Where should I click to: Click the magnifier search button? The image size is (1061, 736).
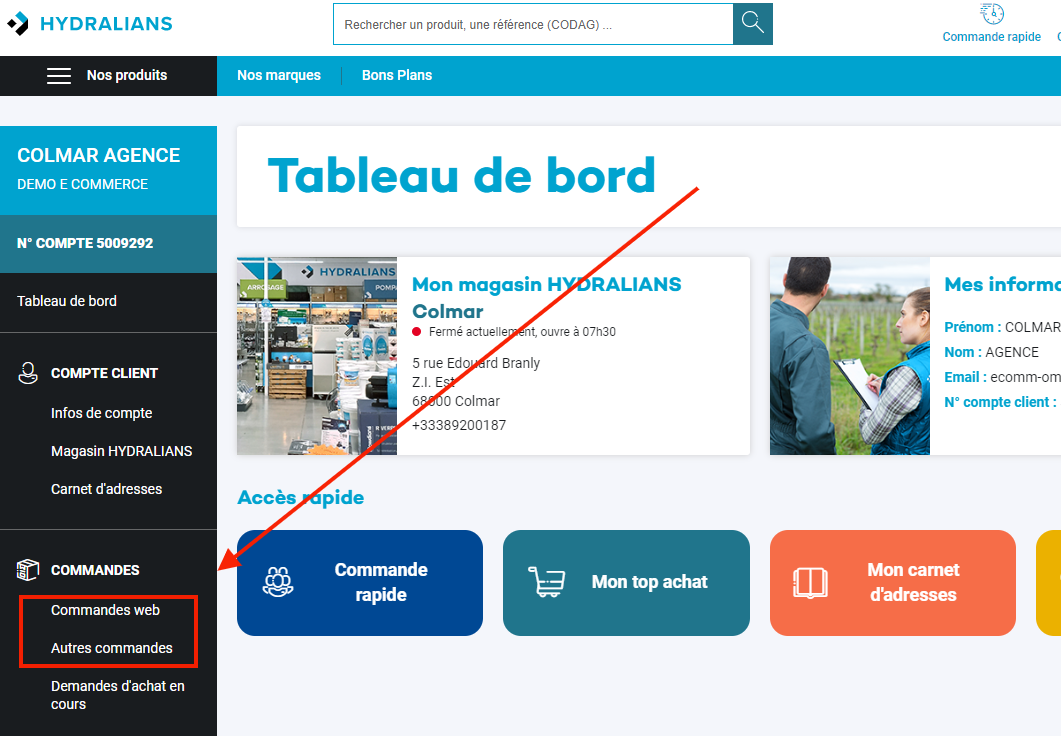click(x=752, y=24)
